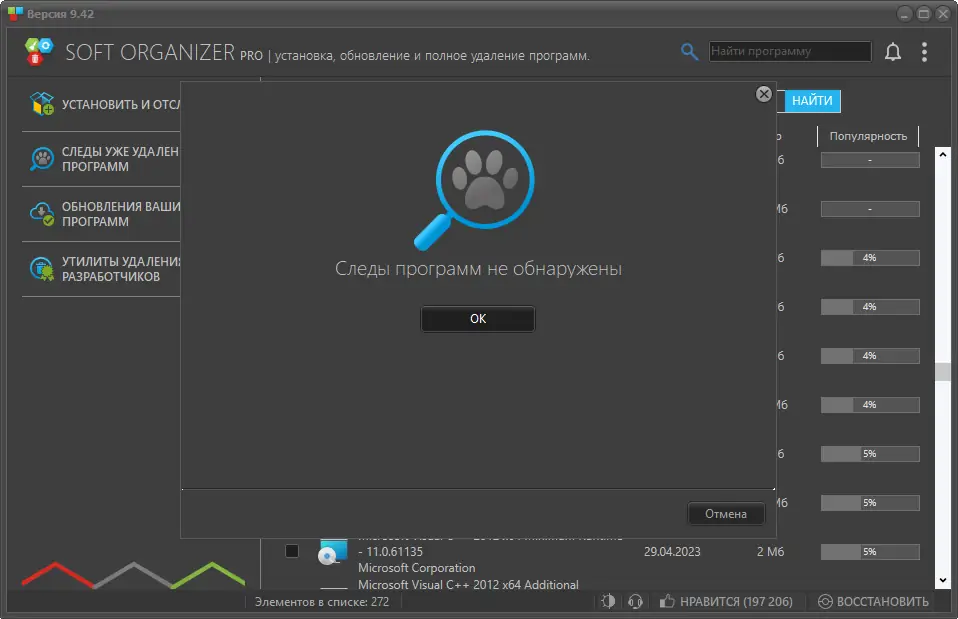
Task: Click the vertical scrollbar thumb
Action: (x=942, y=372)
